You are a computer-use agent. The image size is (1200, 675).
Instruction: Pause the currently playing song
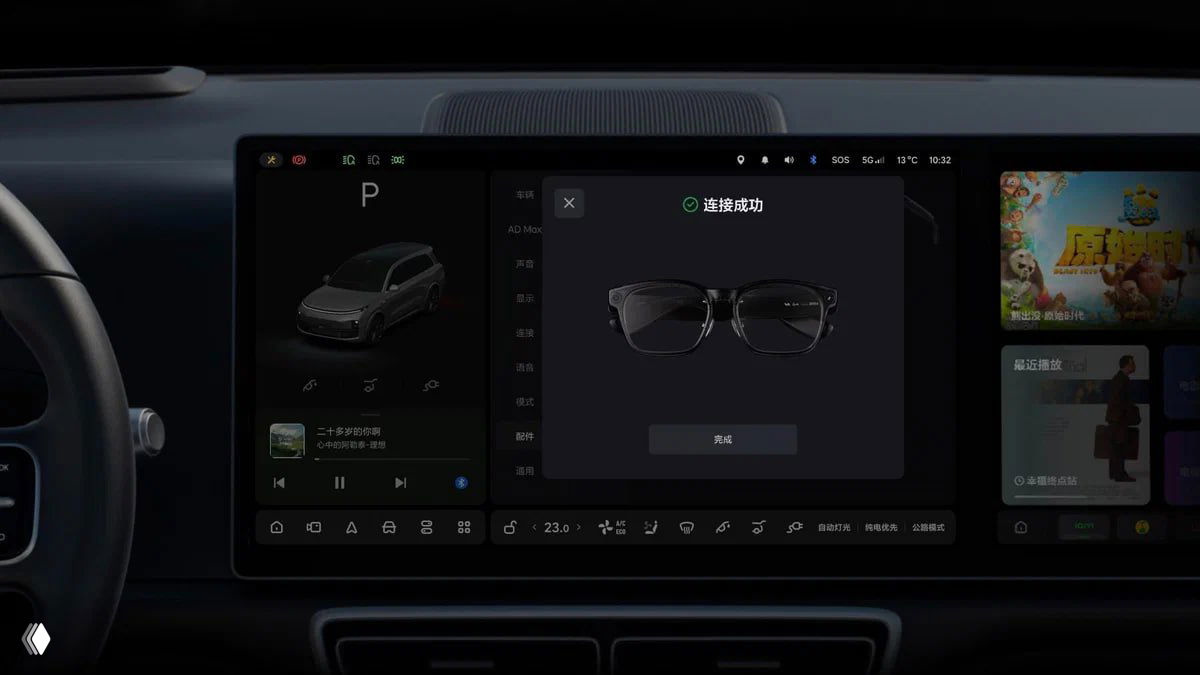[x=339, y=483]
